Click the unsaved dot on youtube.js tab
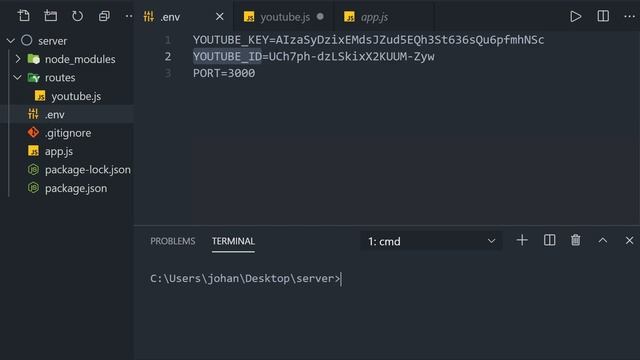Screen dimensions: 640x360 pyautogui.click(x=320, y=16)
